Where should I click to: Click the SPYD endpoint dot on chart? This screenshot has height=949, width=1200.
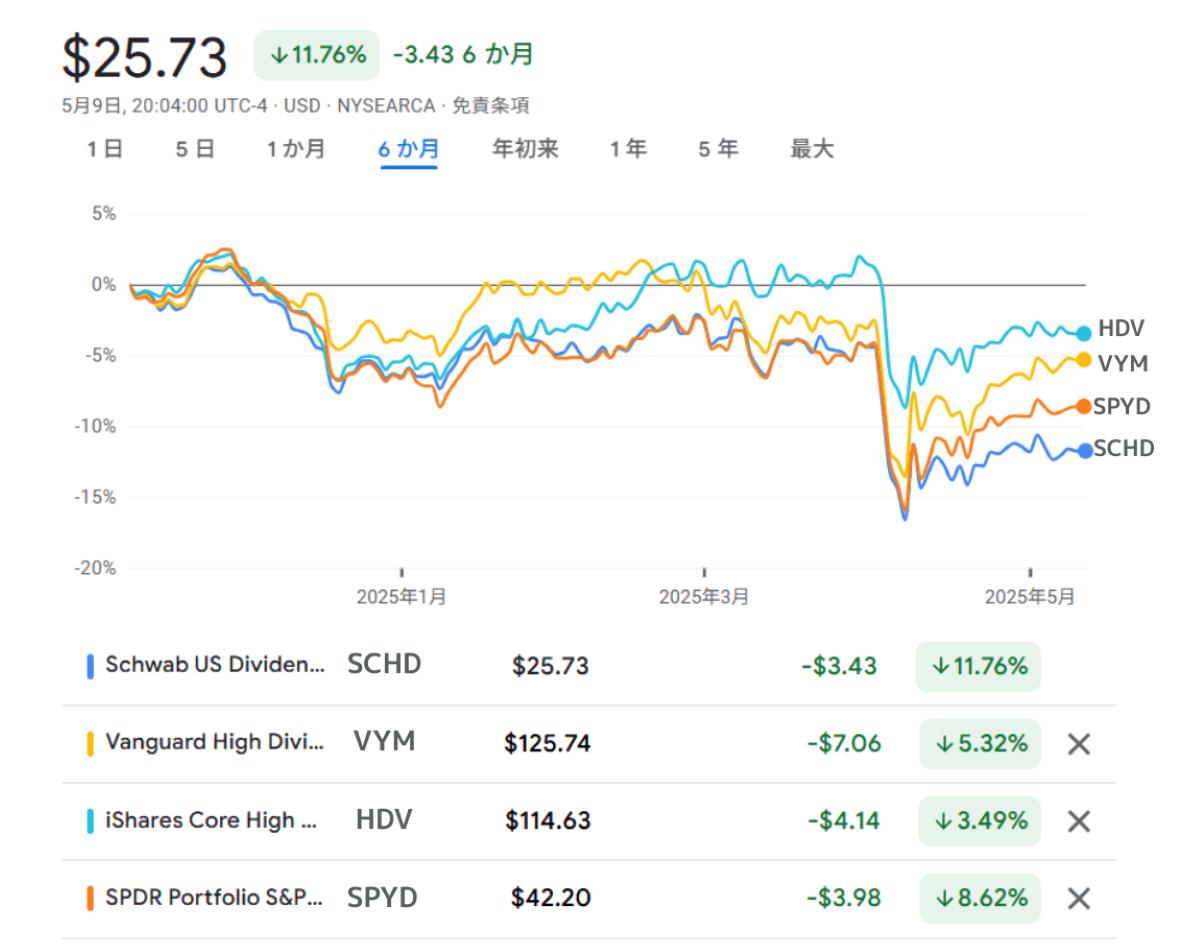[x=1084, y=406]
